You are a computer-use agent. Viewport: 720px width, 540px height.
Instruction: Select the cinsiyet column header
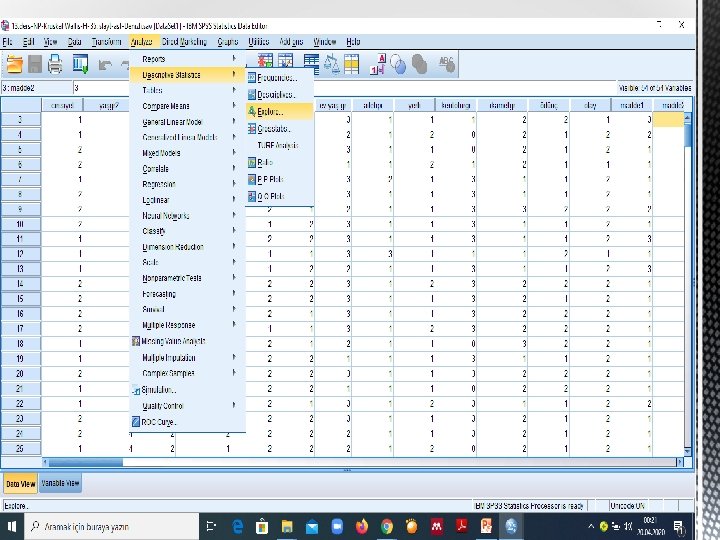pyautogui.click(x=62, y=106)
